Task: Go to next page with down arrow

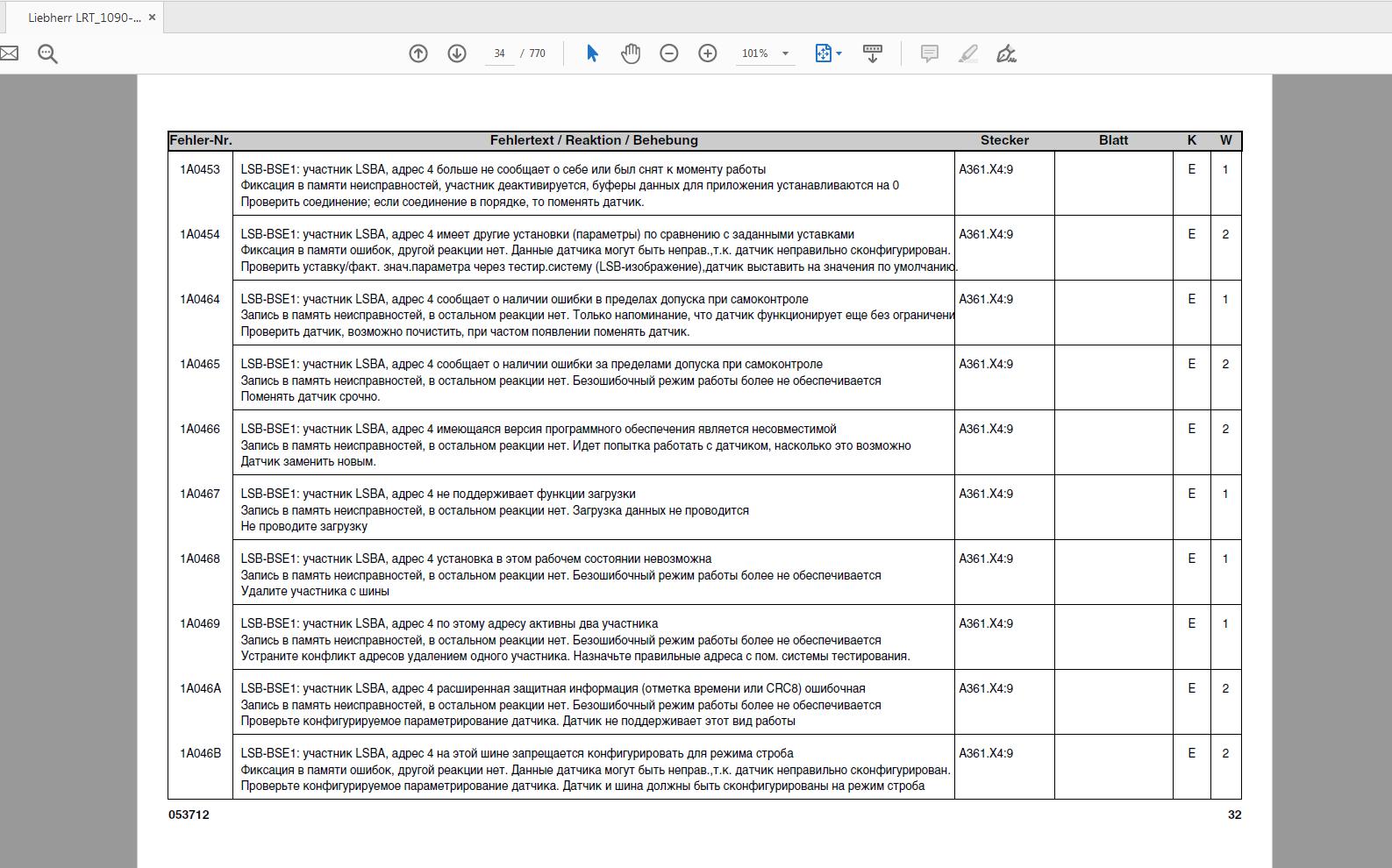Action: click(457, 53)
